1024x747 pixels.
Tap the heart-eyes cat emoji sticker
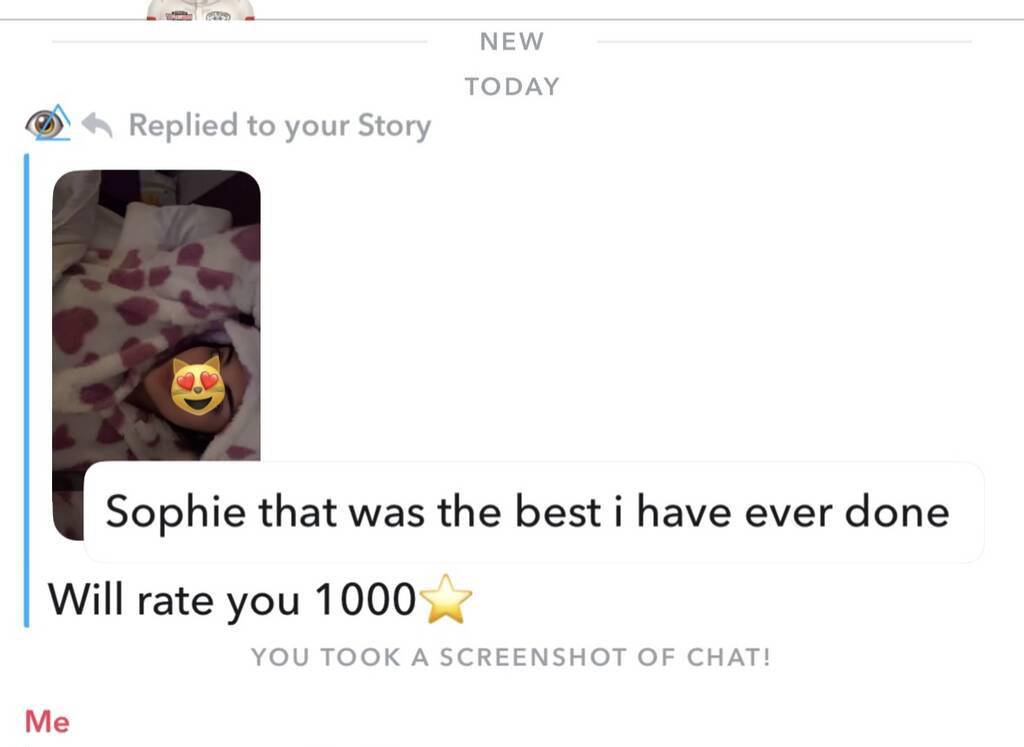point(198,387)
